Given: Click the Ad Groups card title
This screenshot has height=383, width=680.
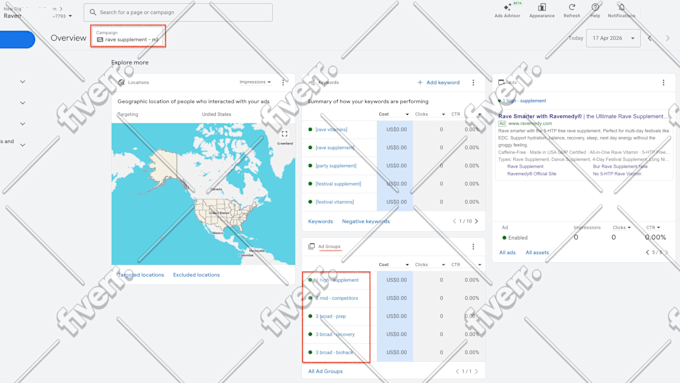Looking at the screenshot, I should (x=329, y=246).
